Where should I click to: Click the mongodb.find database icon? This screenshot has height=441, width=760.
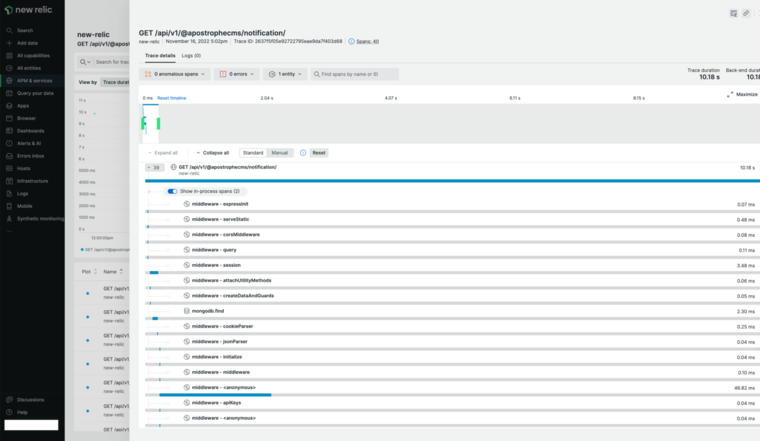187,311
